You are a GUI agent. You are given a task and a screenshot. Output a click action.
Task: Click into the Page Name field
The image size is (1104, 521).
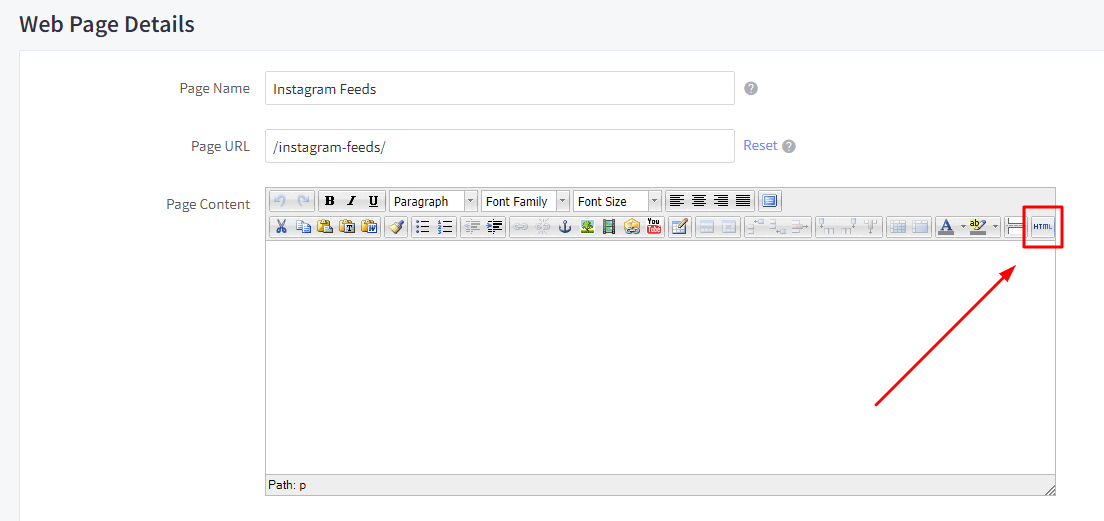tap(499, 88)
